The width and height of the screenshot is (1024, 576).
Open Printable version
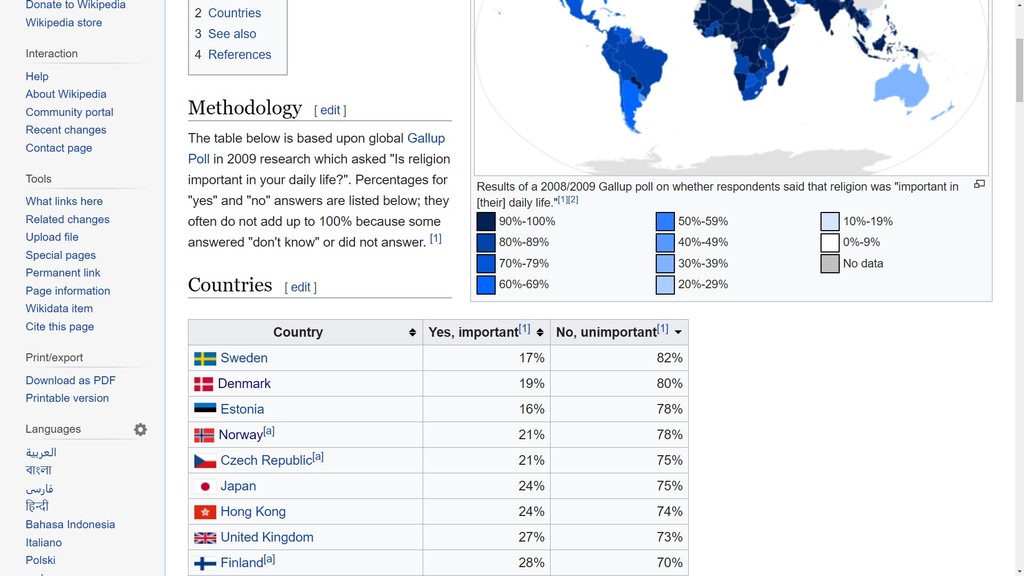67,398
